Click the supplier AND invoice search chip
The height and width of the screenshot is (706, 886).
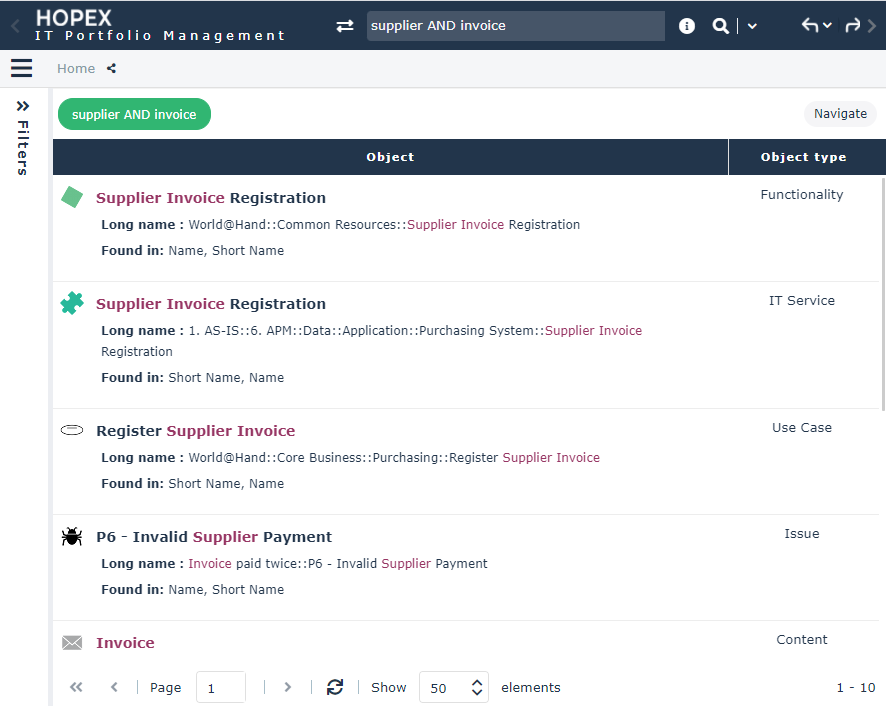click(134, 114)
